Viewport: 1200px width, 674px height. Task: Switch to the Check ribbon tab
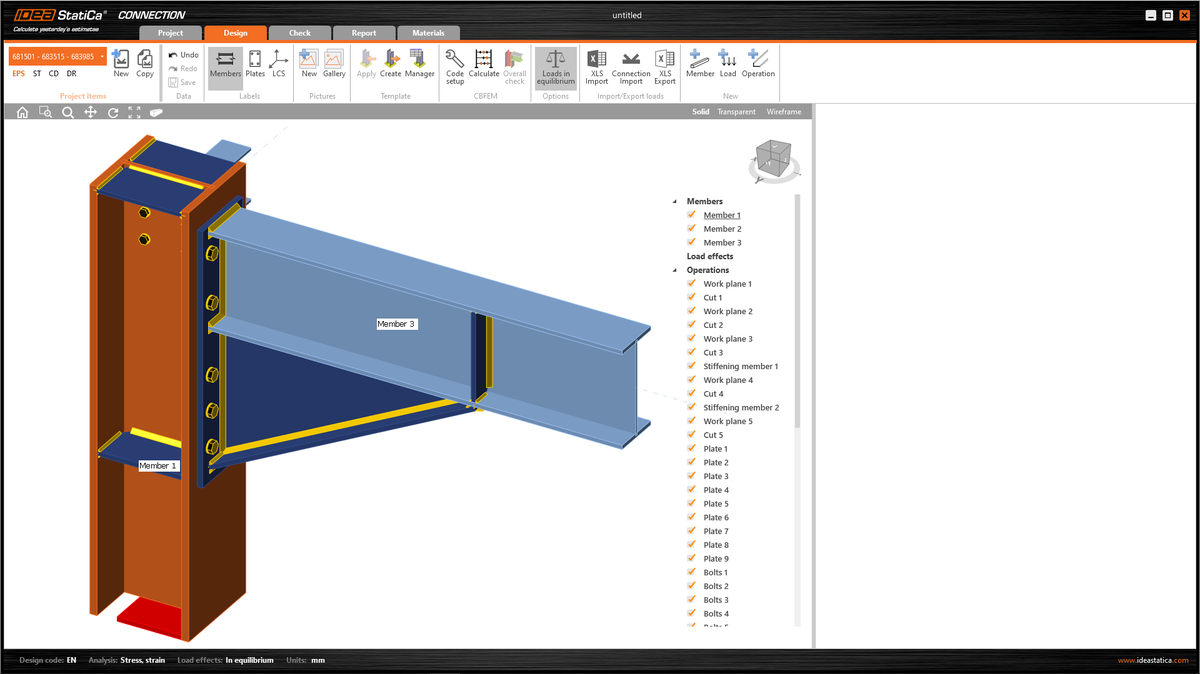point(299,32)
